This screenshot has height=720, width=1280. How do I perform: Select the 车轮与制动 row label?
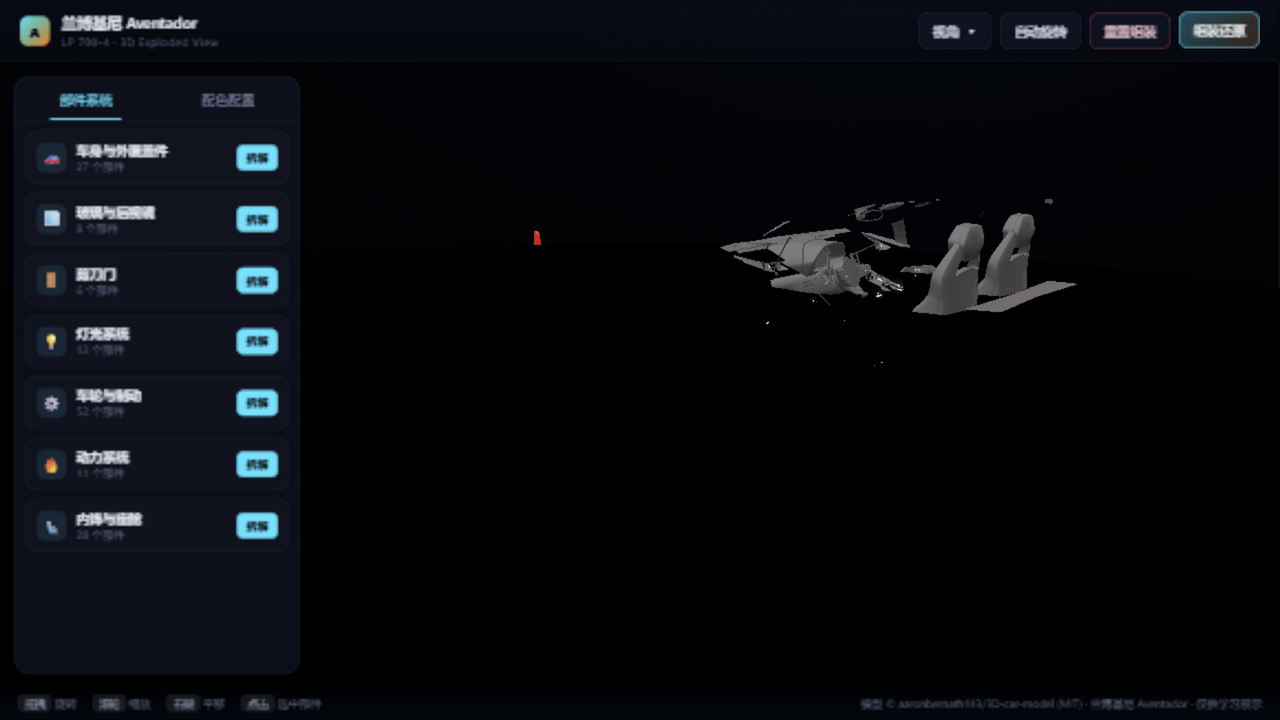[109, 396]
